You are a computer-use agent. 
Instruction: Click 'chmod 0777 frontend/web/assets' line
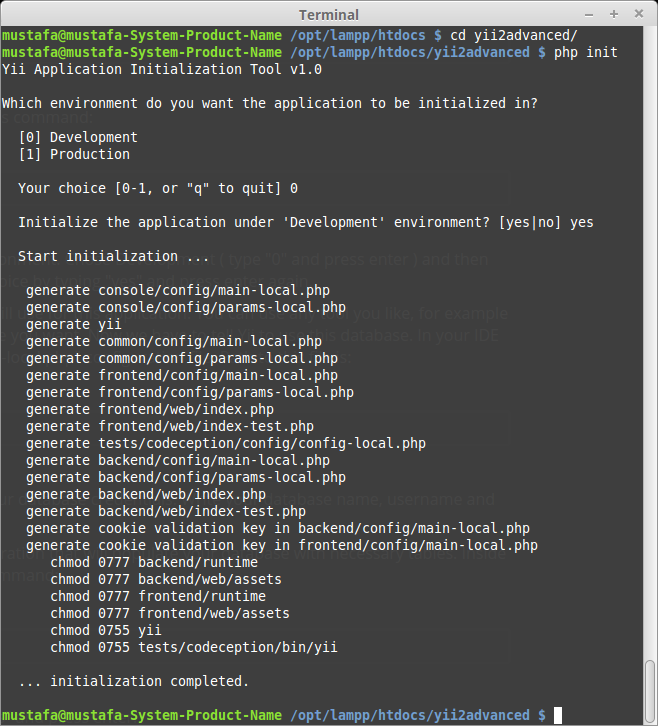tap(170, 613)
